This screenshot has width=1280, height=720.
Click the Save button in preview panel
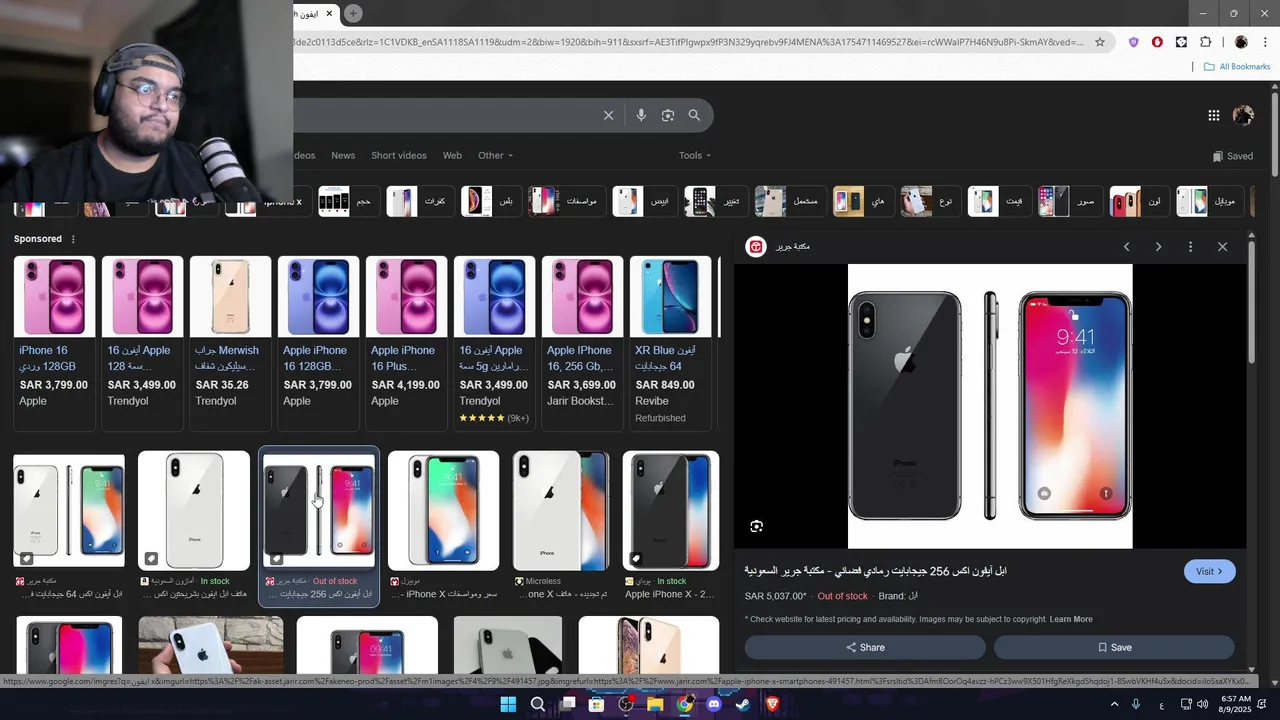(1114, 647)
